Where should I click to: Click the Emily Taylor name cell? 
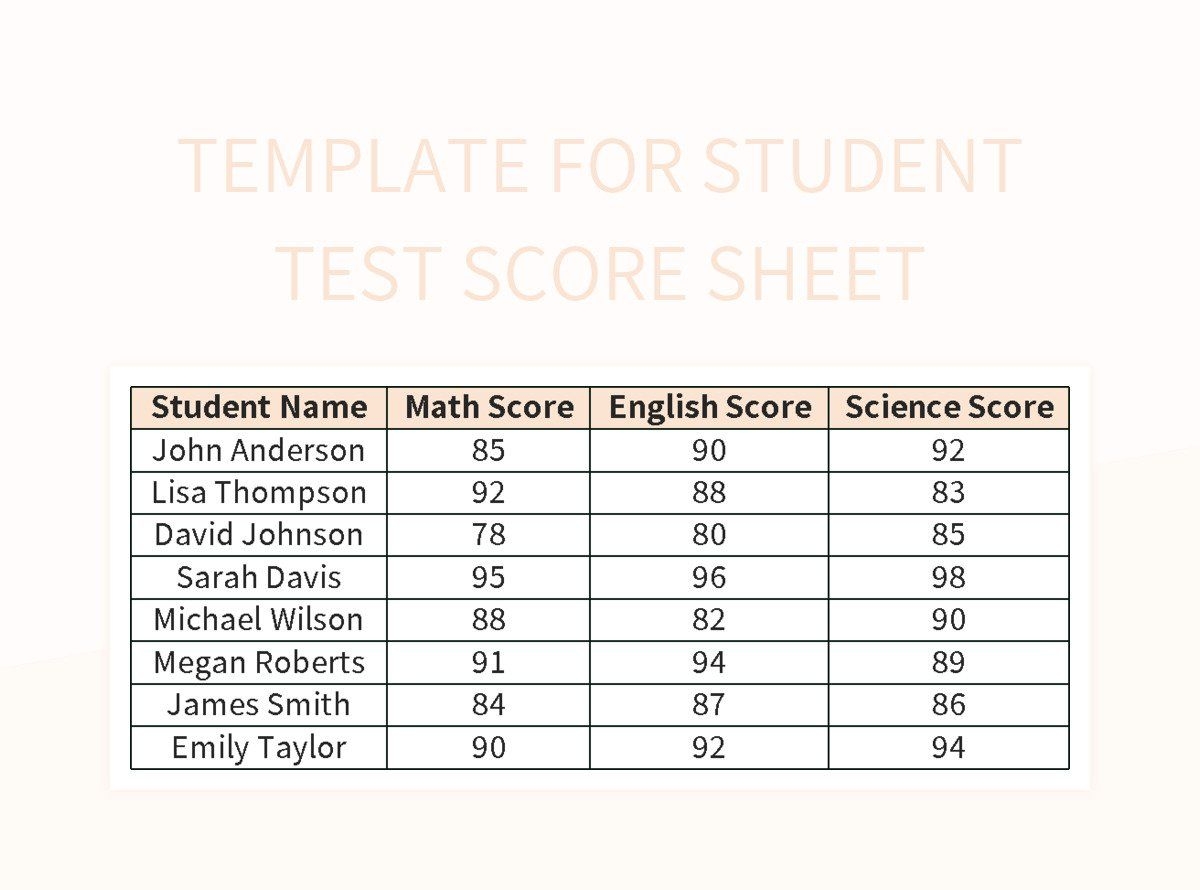coord(259,748)
